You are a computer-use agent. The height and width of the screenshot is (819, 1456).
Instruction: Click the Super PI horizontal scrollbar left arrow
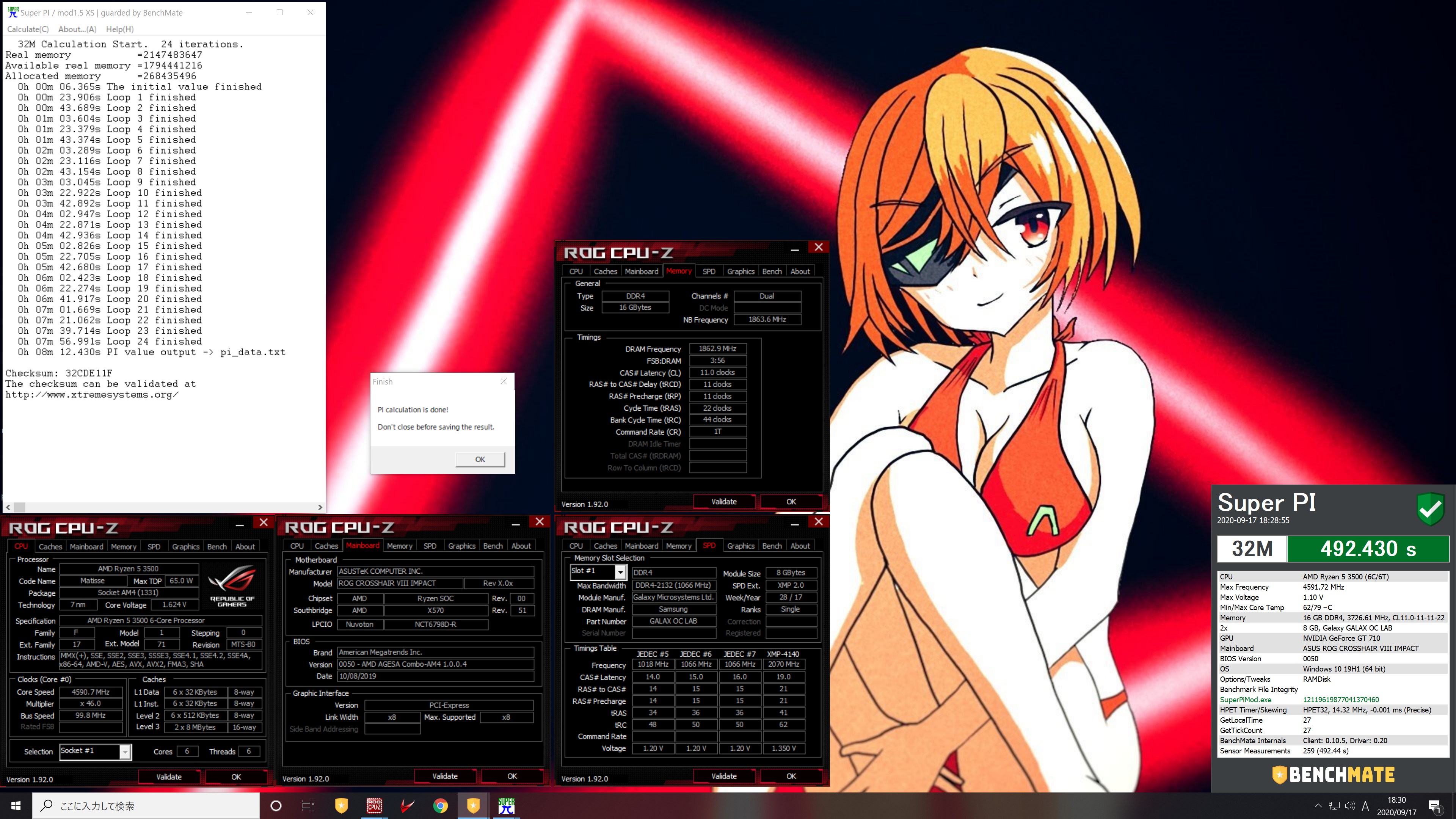point(8,507)
